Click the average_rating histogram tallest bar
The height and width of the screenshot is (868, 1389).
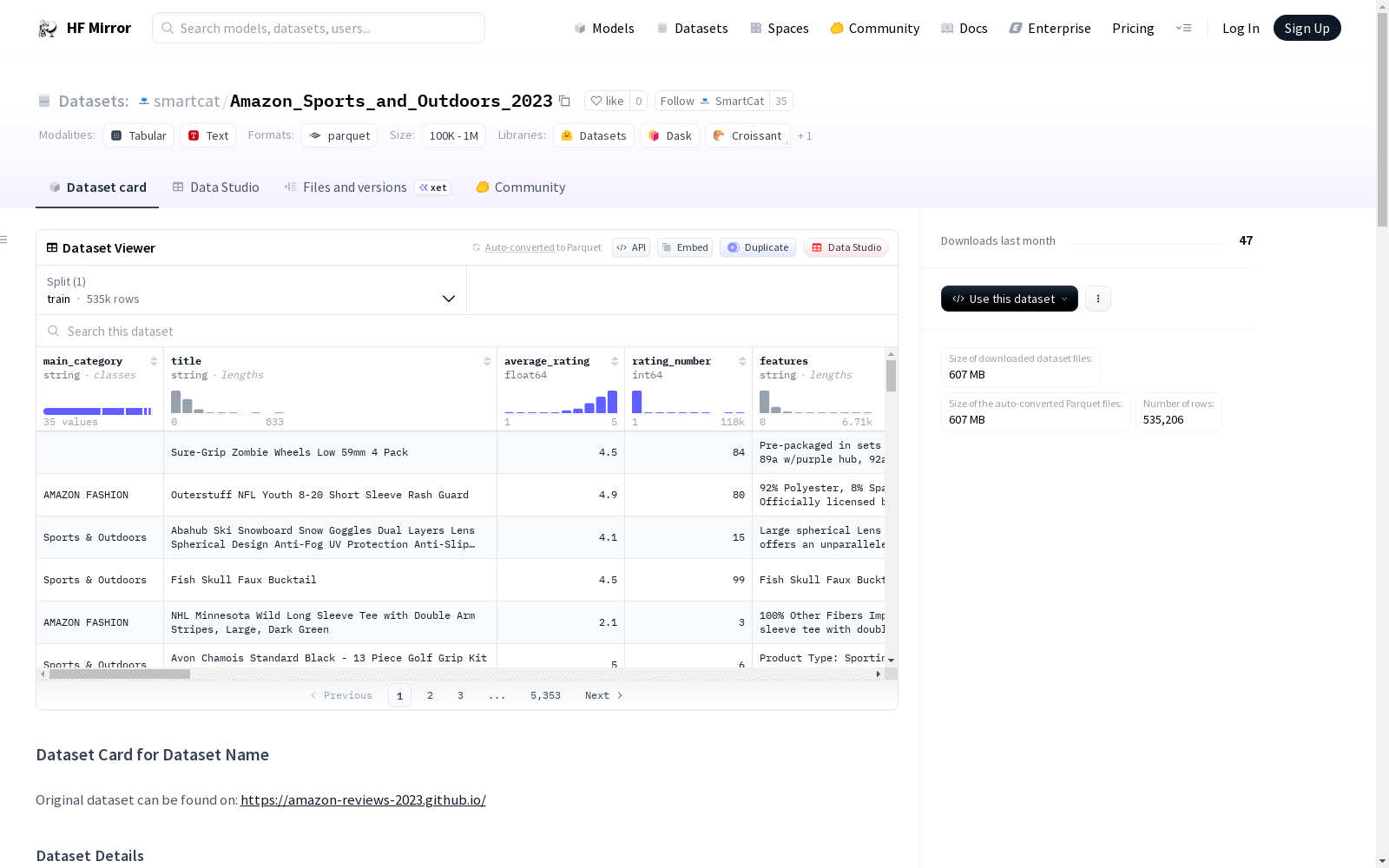pos(613,402)
